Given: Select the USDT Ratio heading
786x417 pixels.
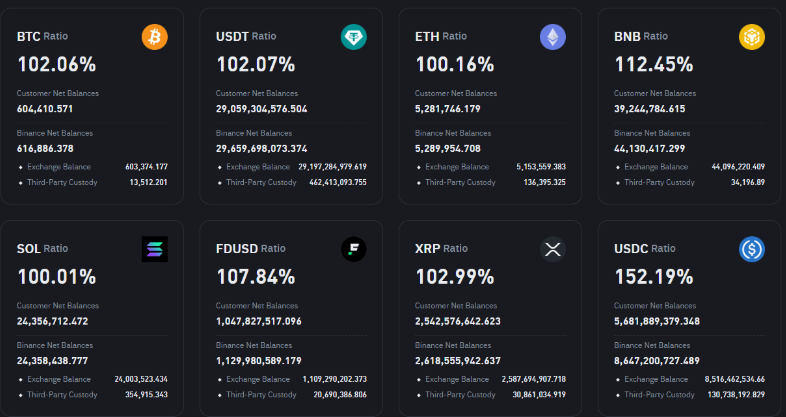Looking at the screenshot, I should [246, 36].
